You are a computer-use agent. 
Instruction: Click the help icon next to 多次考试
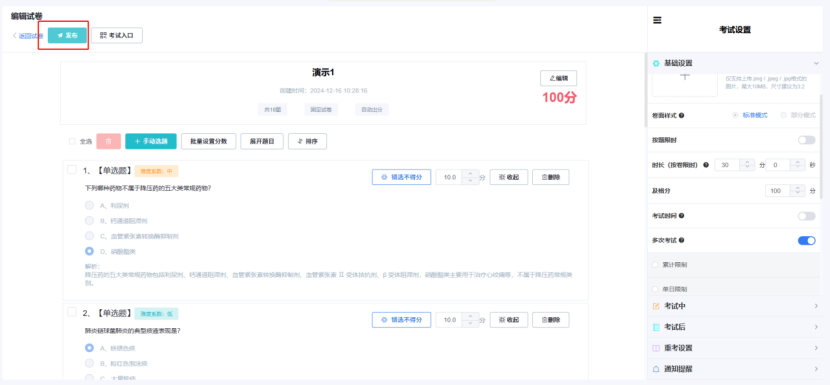click(x=681, y=240)
